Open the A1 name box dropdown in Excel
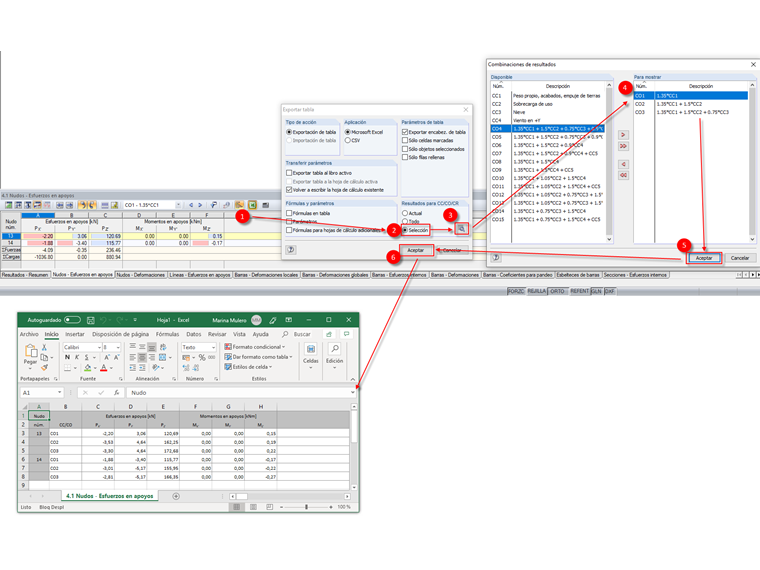This screenshot has height=570, width=760. 60,393
